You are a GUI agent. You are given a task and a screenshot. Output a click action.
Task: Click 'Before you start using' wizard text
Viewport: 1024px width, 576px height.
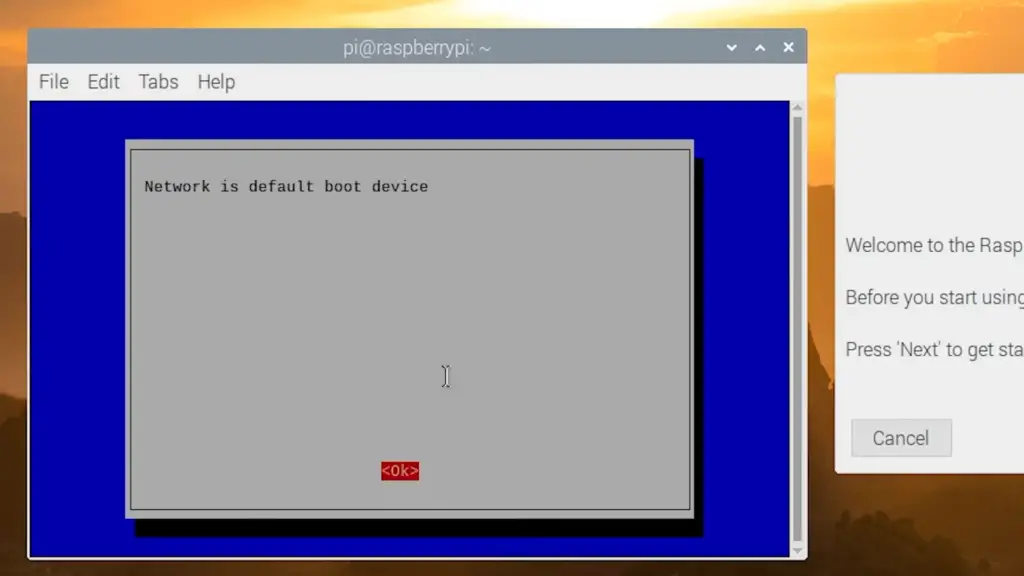click(x=935, y=298)
